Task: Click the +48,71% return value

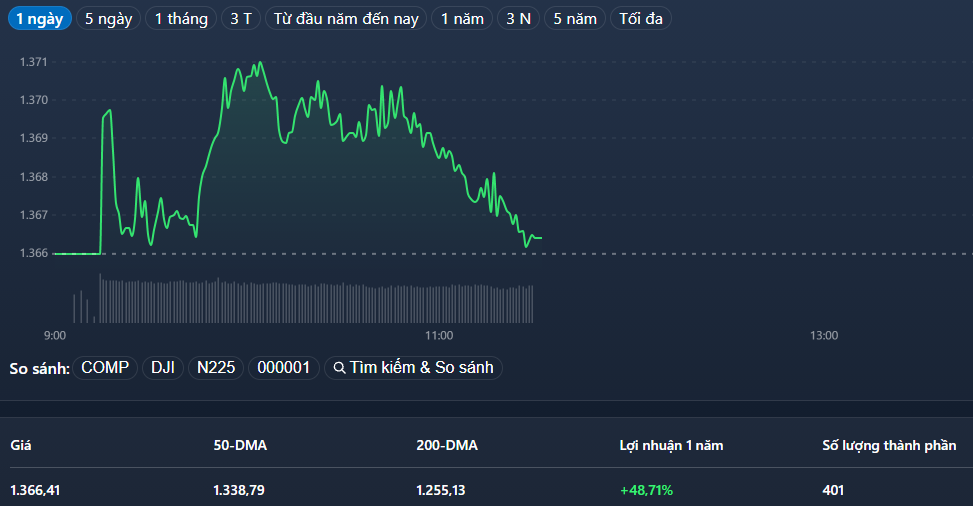Action: (x=646, y=490)
